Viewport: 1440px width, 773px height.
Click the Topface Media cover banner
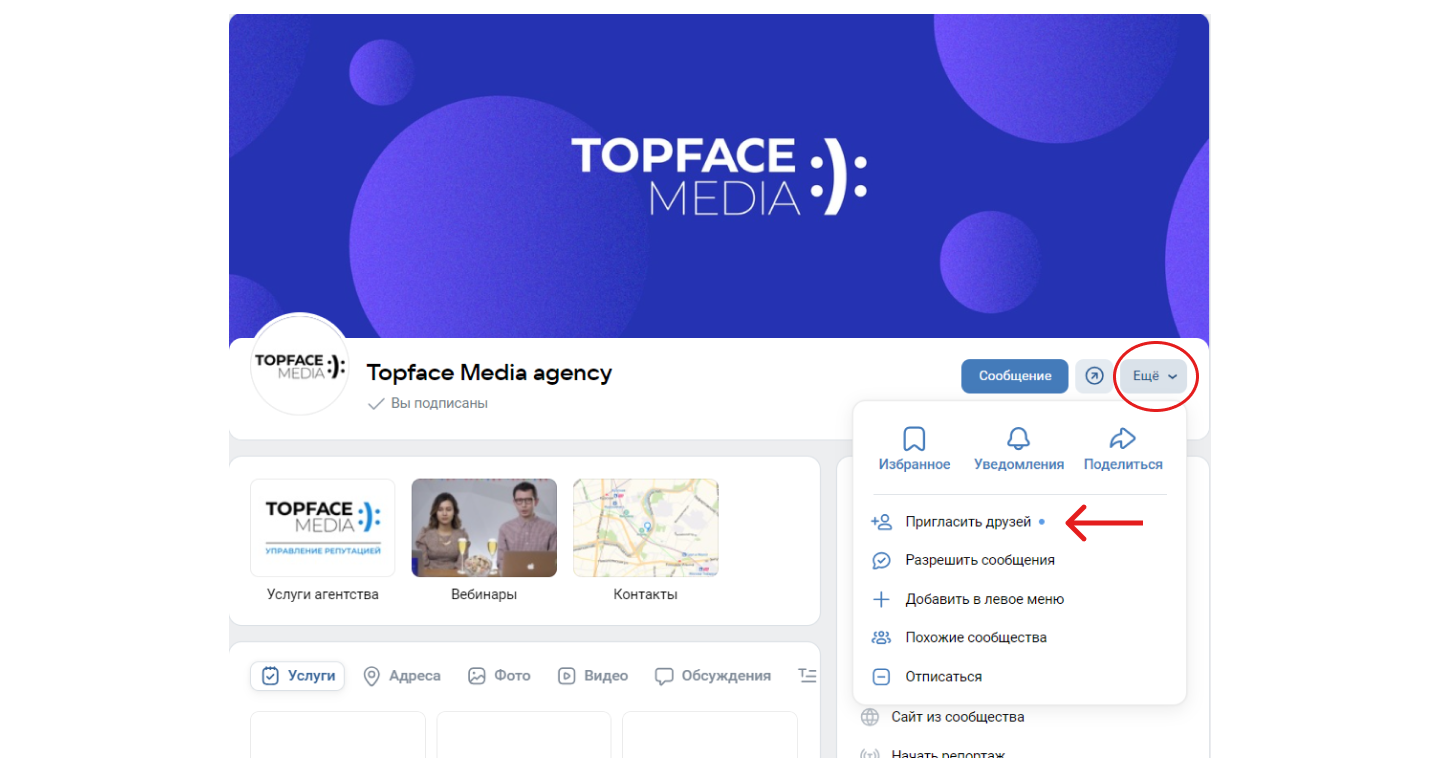pyautogui.click(x=719, y=176)
